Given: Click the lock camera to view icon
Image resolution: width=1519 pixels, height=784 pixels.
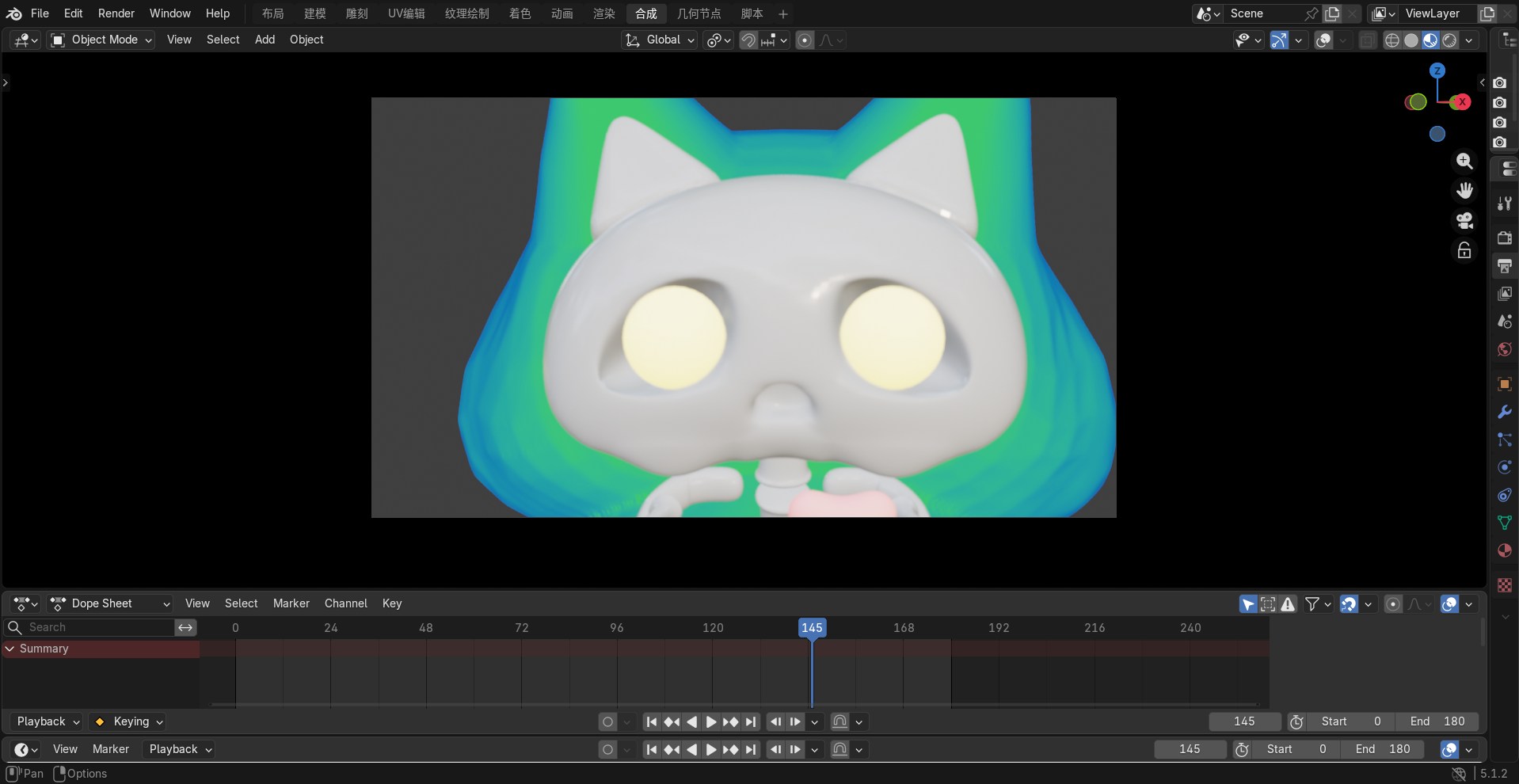Looking at the screenshot, I should tap(1464, 250).
